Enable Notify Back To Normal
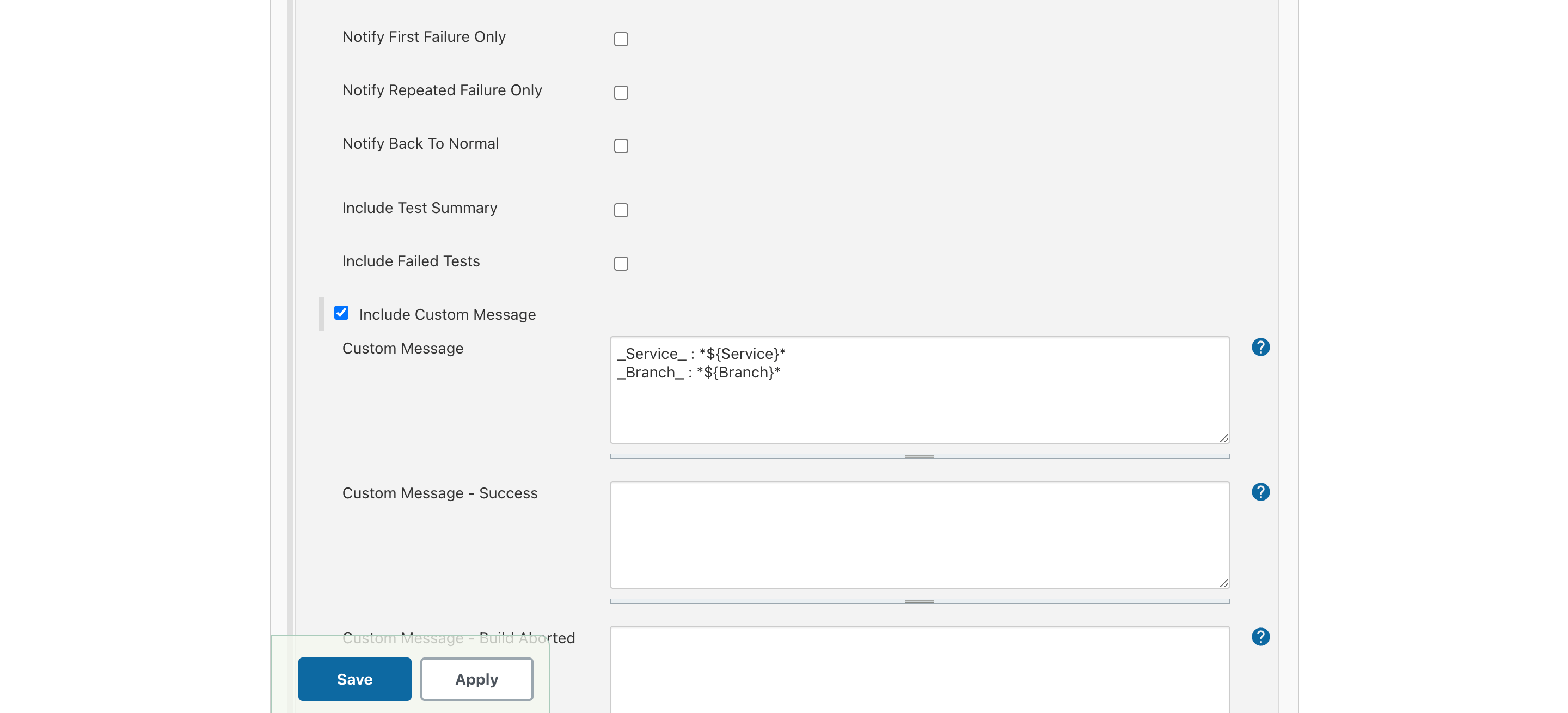The height and width of the screenshot is (713, 1568). [x=621, y=145]
